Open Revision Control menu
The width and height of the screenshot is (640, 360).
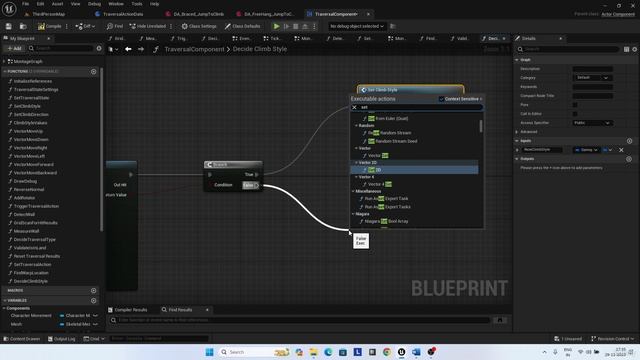click(x=613, y=339)
